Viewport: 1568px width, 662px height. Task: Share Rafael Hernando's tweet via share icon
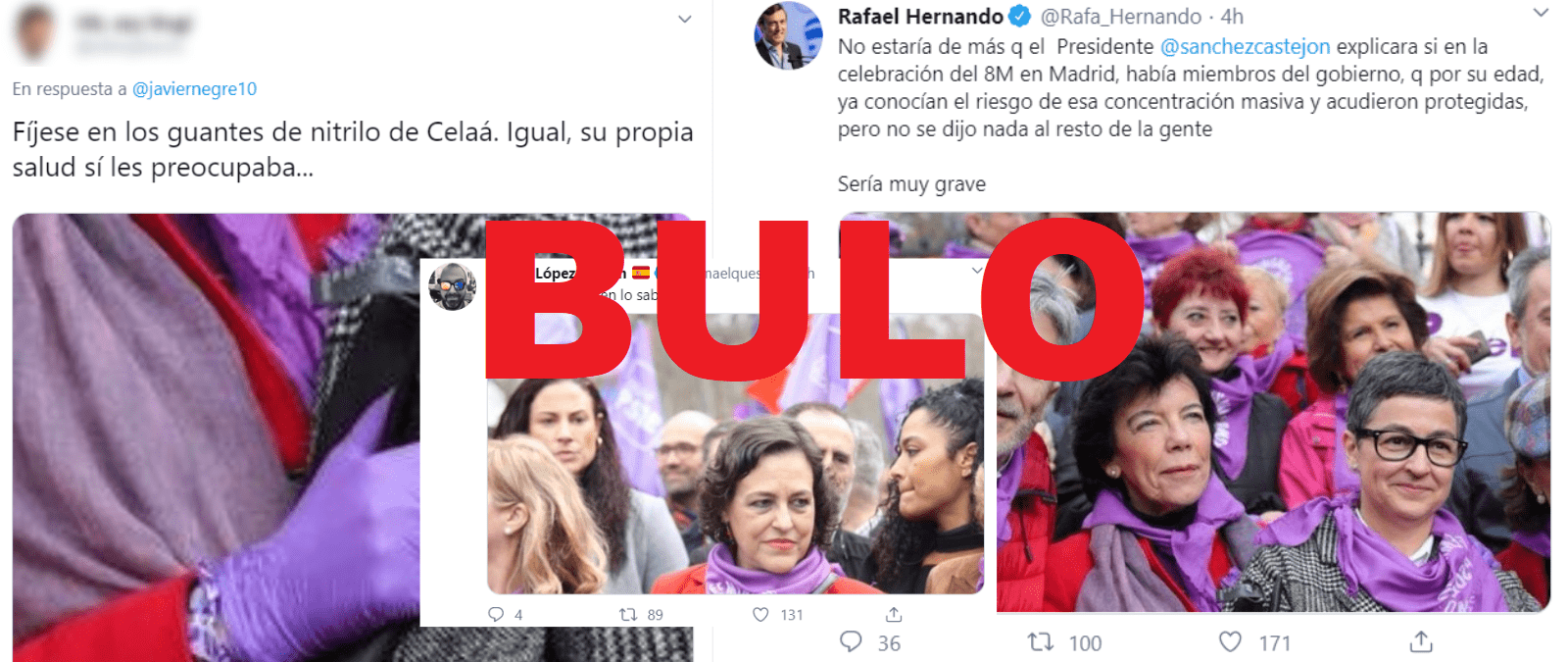[x=1421, y=641]
